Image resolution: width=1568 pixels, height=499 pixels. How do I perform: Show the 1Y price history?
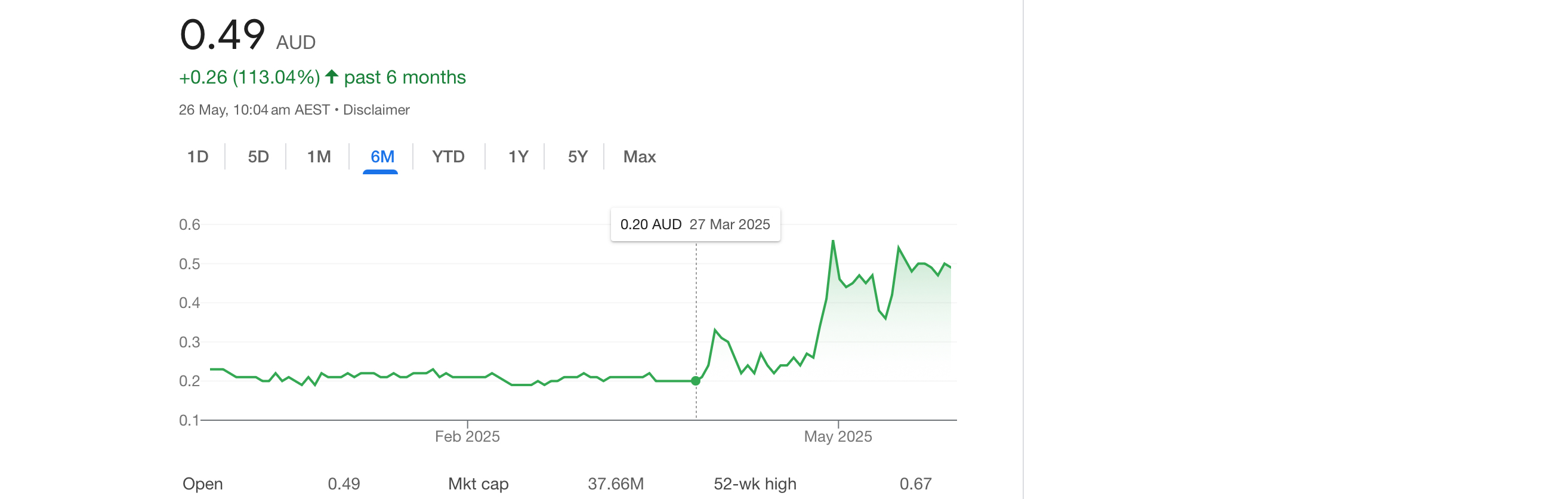(518, 157)
